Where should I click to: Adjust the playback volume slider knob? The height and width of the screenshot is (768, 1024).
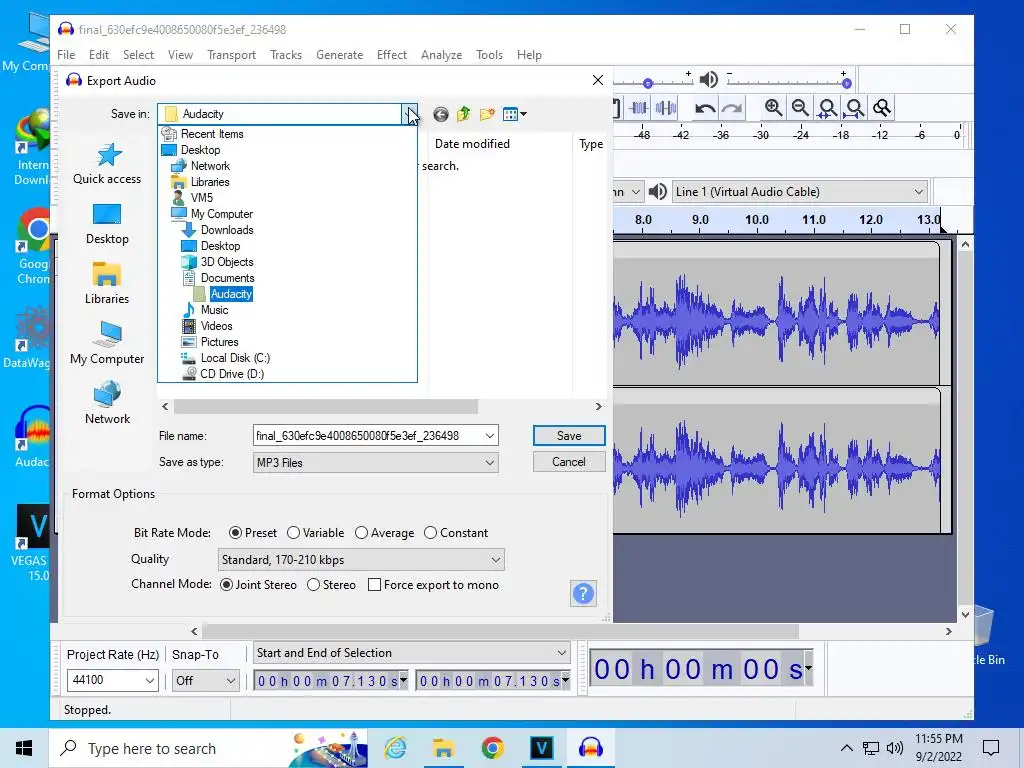[x=846, y=84]
